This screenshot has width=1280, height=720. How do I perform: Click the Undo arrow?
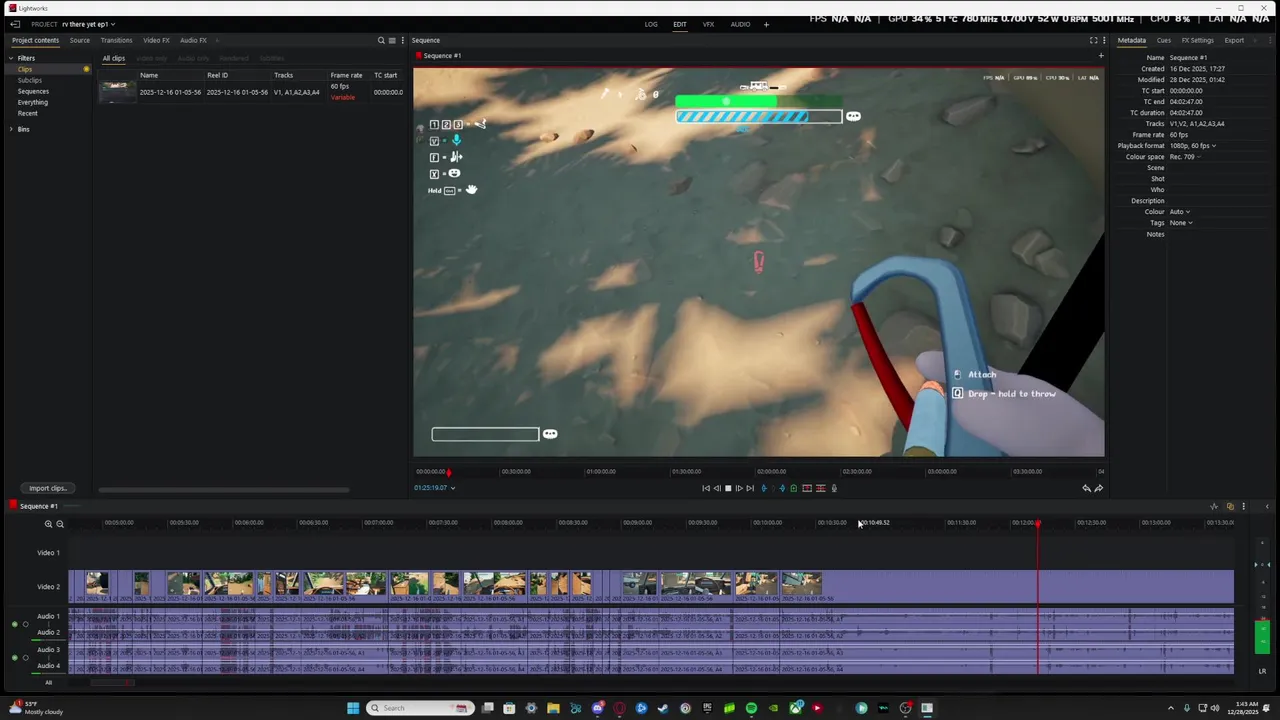click(x=1086, y=488)
